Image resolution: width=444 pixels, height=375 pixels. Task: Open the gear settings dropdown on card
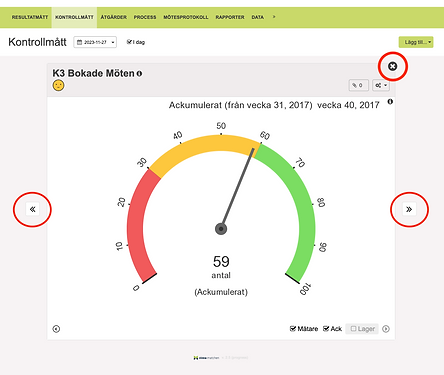pyautogui.click(x=381, y=85)
